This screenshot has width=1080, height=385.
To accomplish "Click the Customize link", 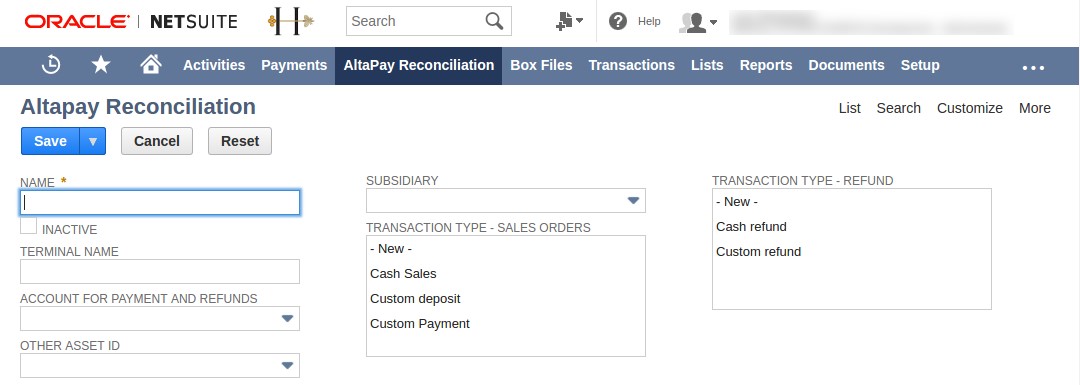I will pos(970,108).
